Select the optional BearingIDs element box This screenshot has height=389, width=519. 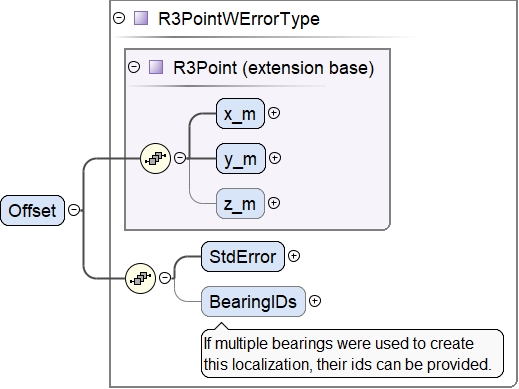pyautogui.click(x=253, y=302)
